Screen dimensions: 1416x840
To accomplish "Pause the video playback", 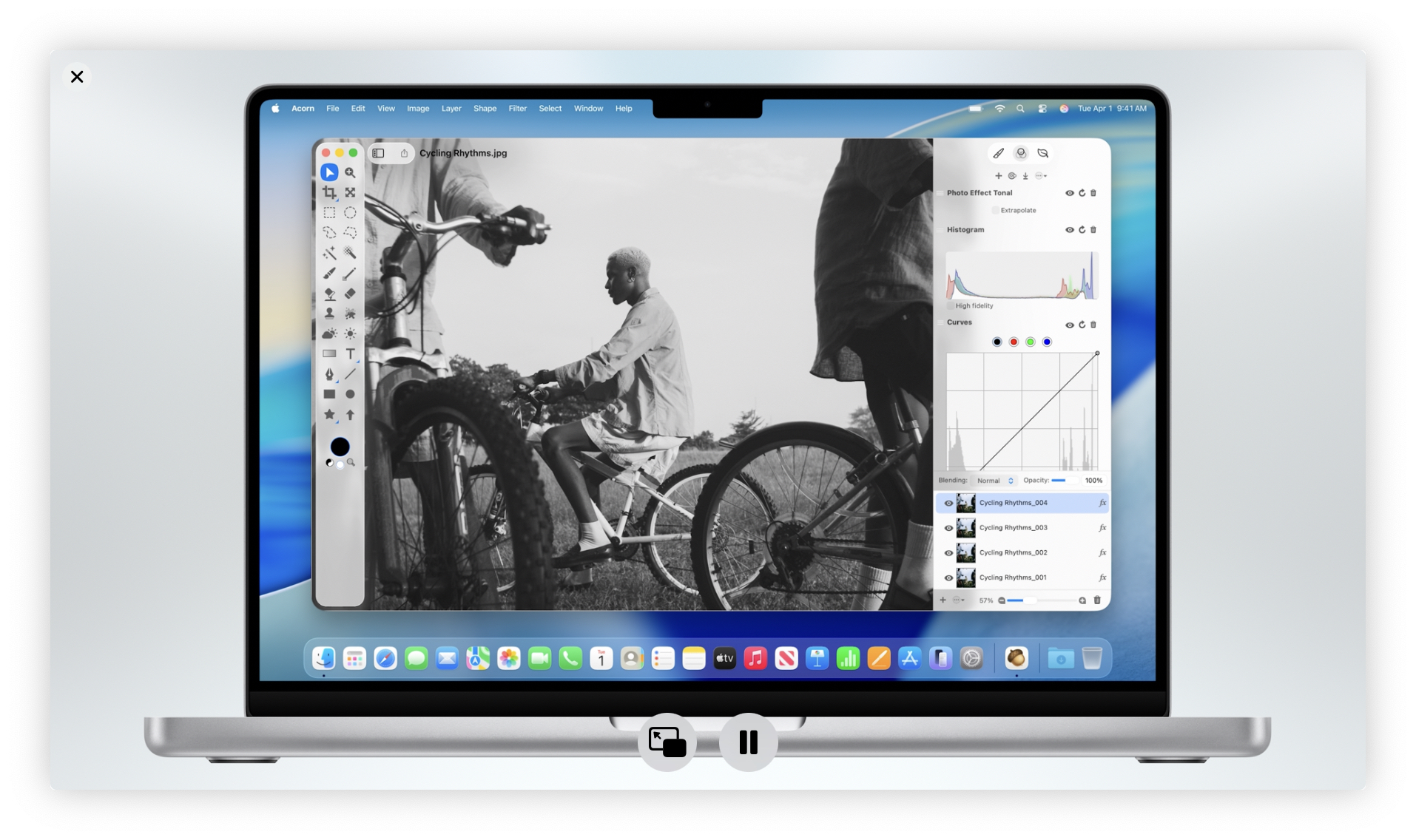I will 748,742.
